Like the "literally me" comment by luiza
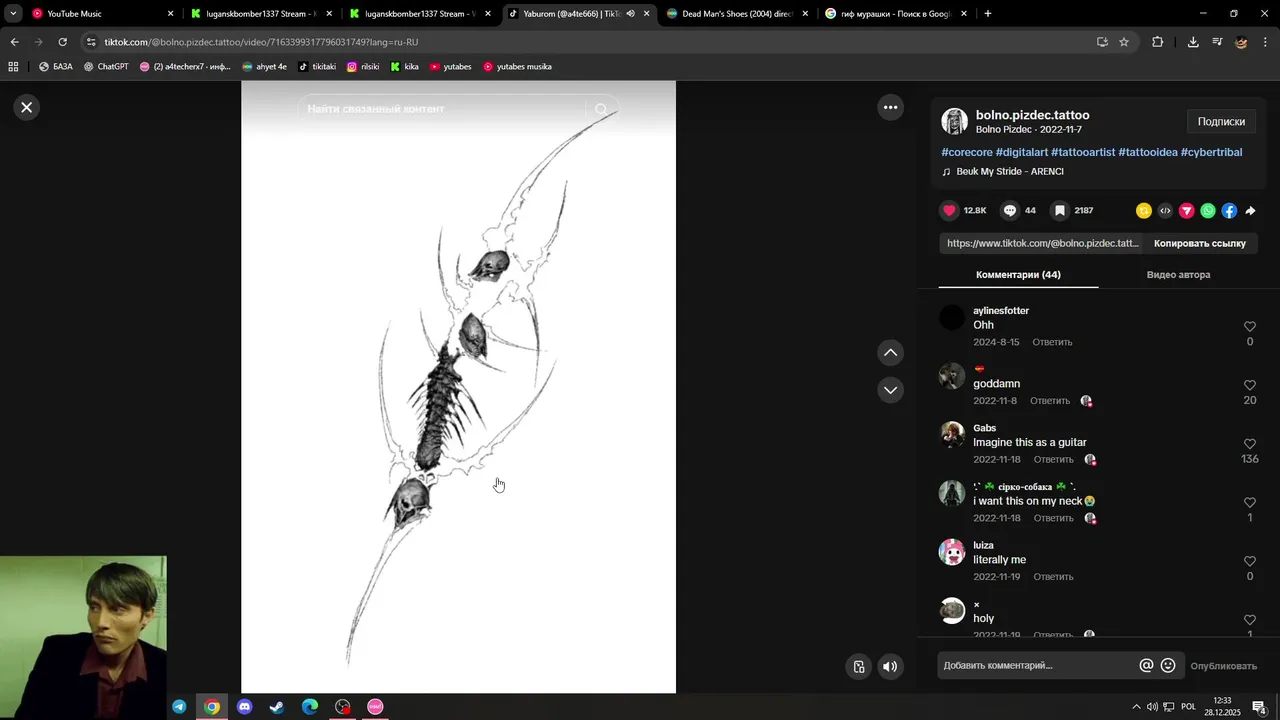This screenshot has width=1280, height=720. tap(1249, 561)
